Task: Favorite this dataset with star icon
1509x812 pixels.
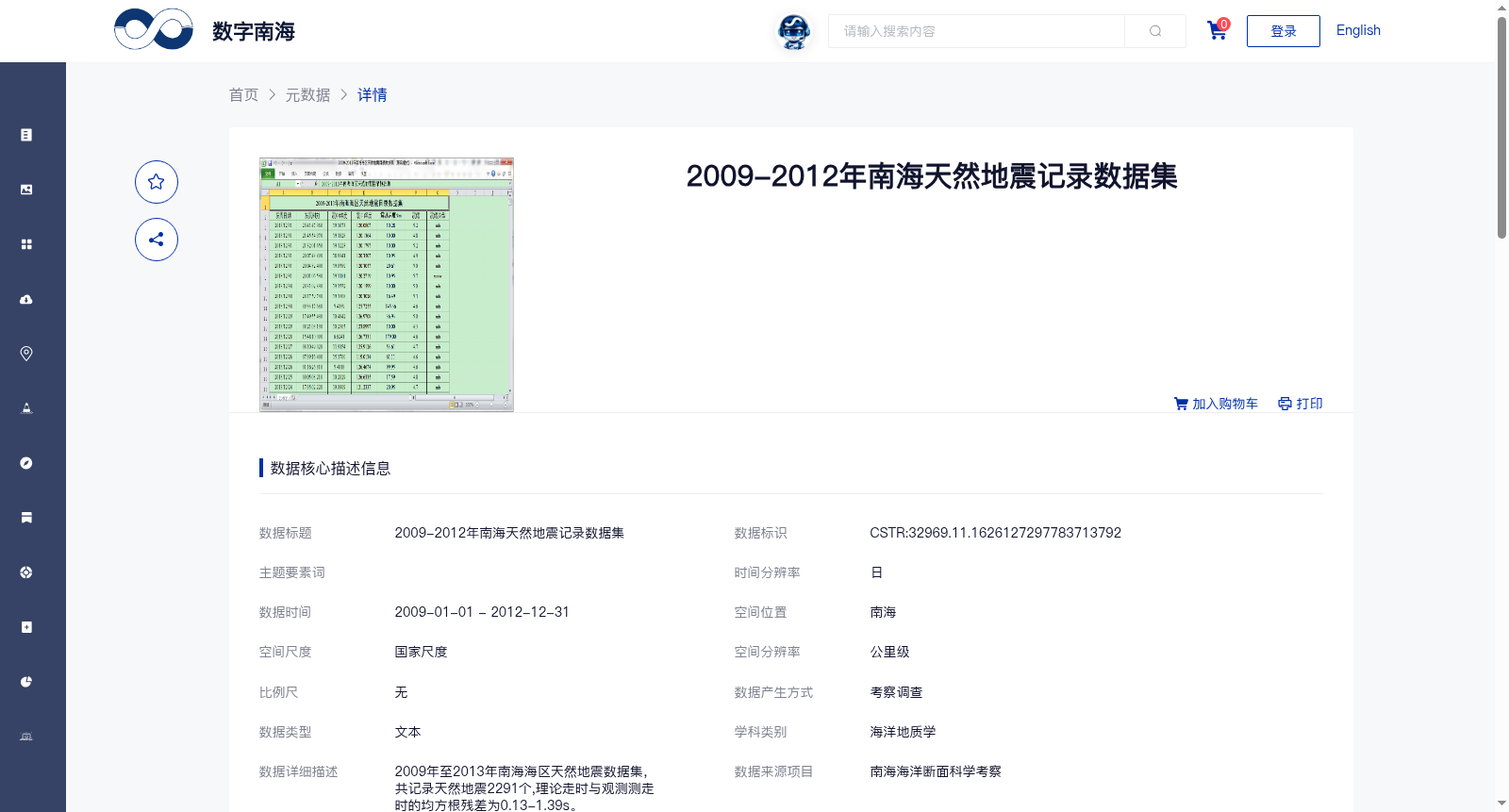Action: click(157, 182)
